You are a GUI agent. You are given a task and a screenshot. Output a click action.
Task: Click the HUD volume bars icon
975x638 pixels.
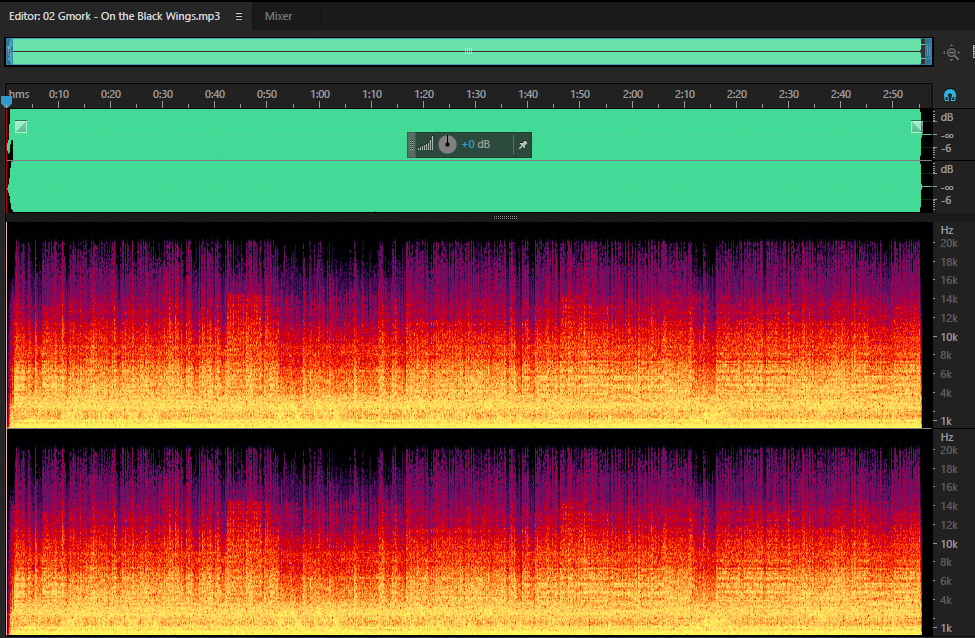(x=425, y=145)
